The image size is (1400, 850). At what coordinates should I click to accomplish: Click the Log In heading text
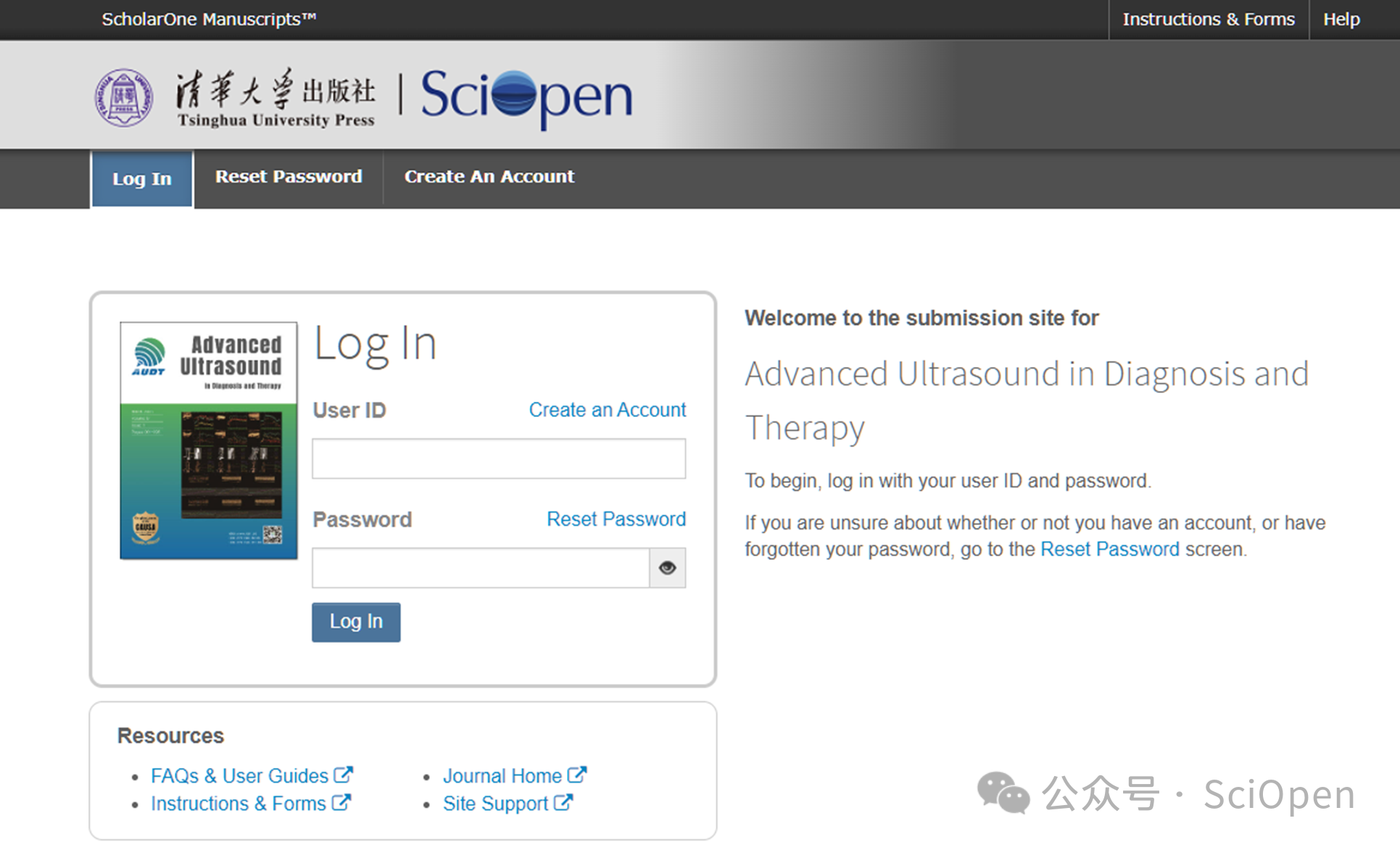click(376, 345)
